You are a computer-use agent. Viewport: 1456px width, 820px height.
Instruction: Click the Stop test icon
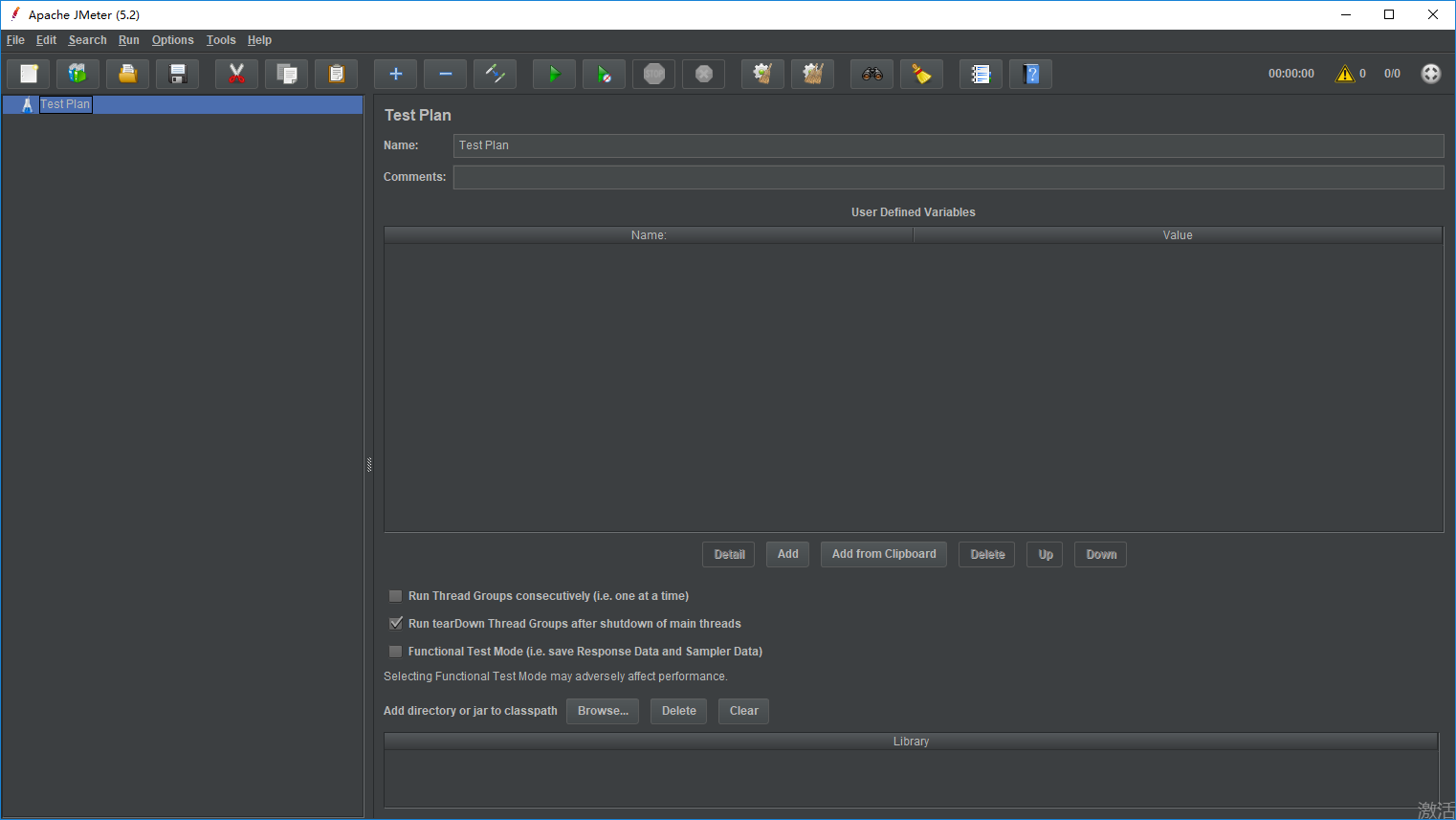tap(653, 74)
